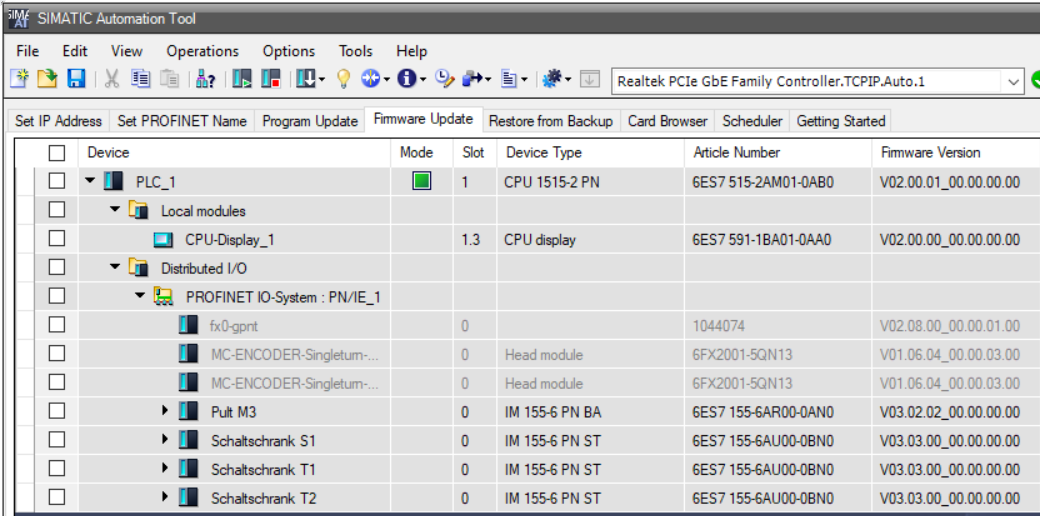
Task: Click the blue information circle icon
Action: click(x=407, y=80)
